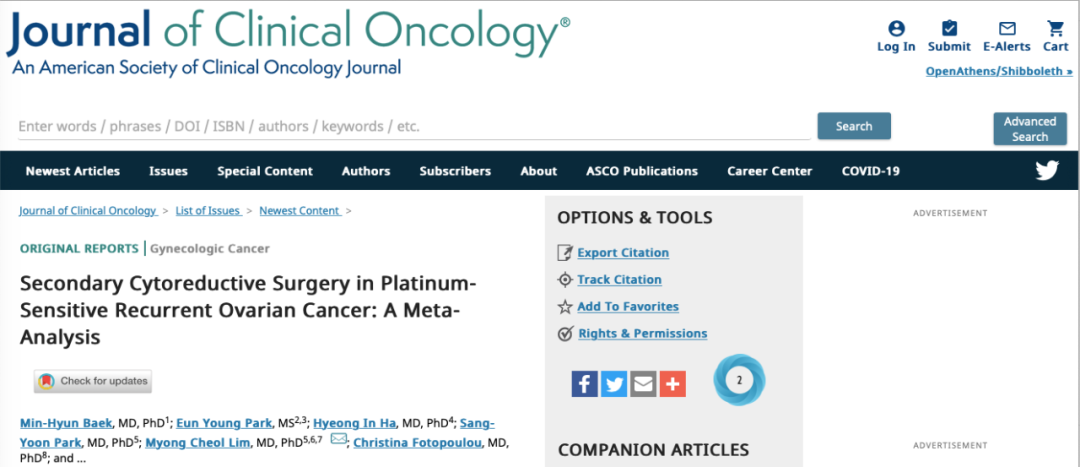Screen dimensions: 1080x467
Task: Open Advanced Search
Action: (1030, 129)
